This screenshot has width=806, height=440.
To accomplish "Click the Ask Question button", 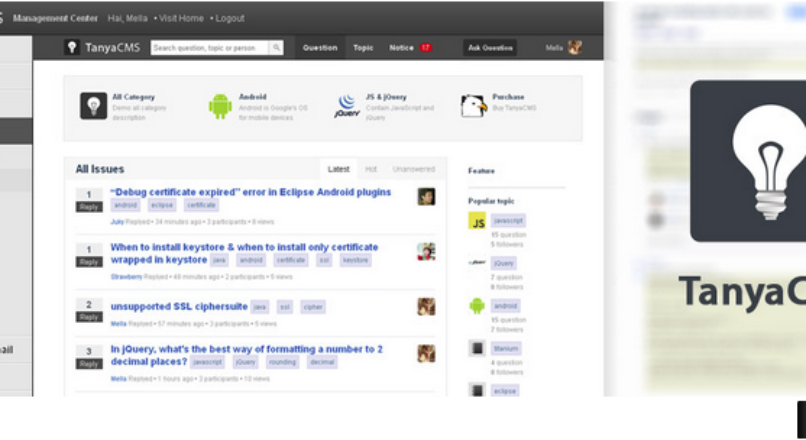I will click(490, 48).
